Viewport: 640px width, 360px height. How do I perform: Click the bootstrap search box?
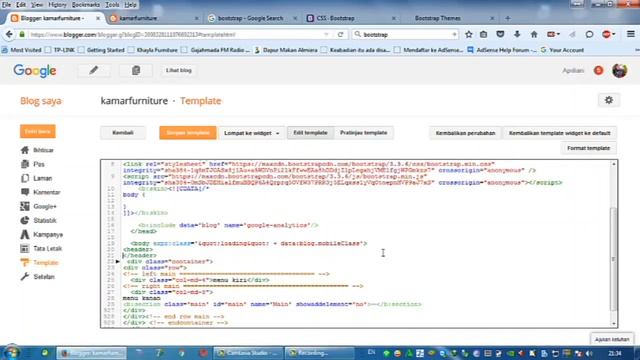[x=406, y=35]
